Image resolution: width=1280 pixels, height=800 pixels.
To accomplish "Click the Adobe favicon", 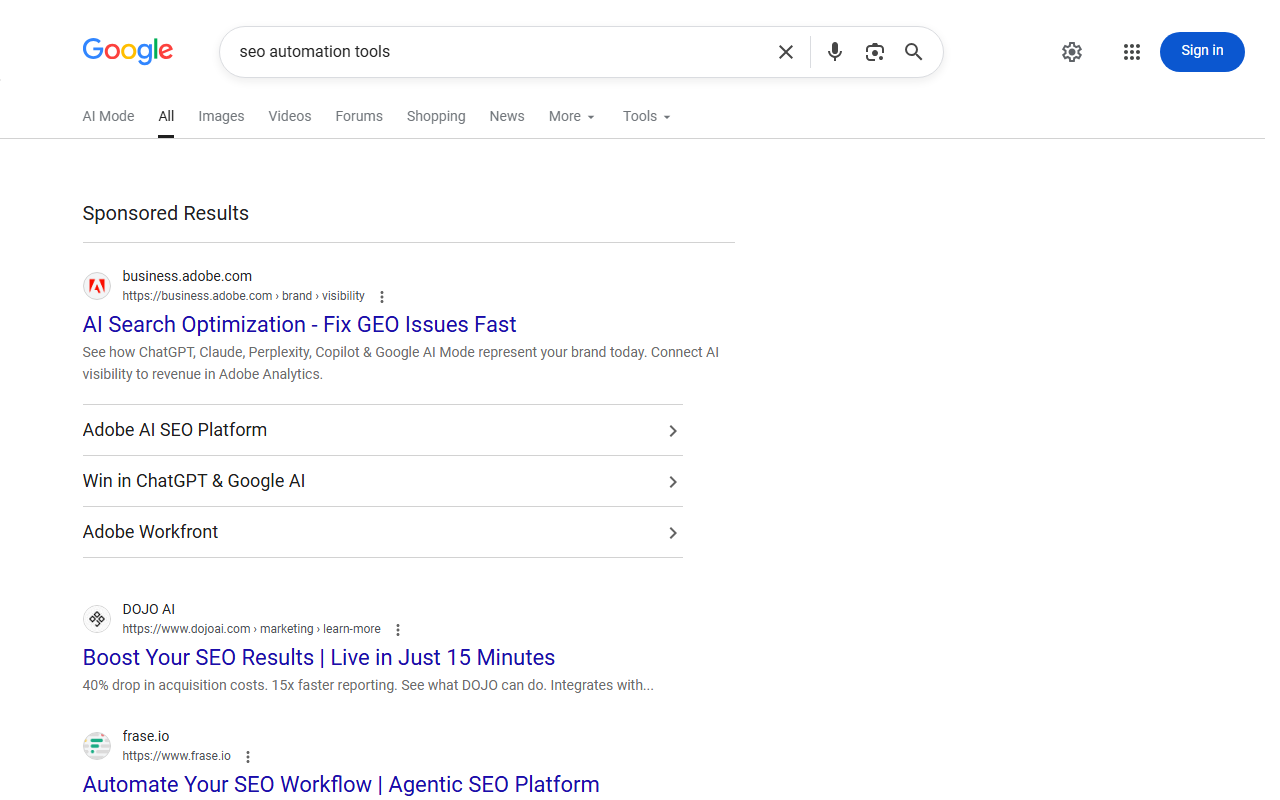I will click(97, 286).
